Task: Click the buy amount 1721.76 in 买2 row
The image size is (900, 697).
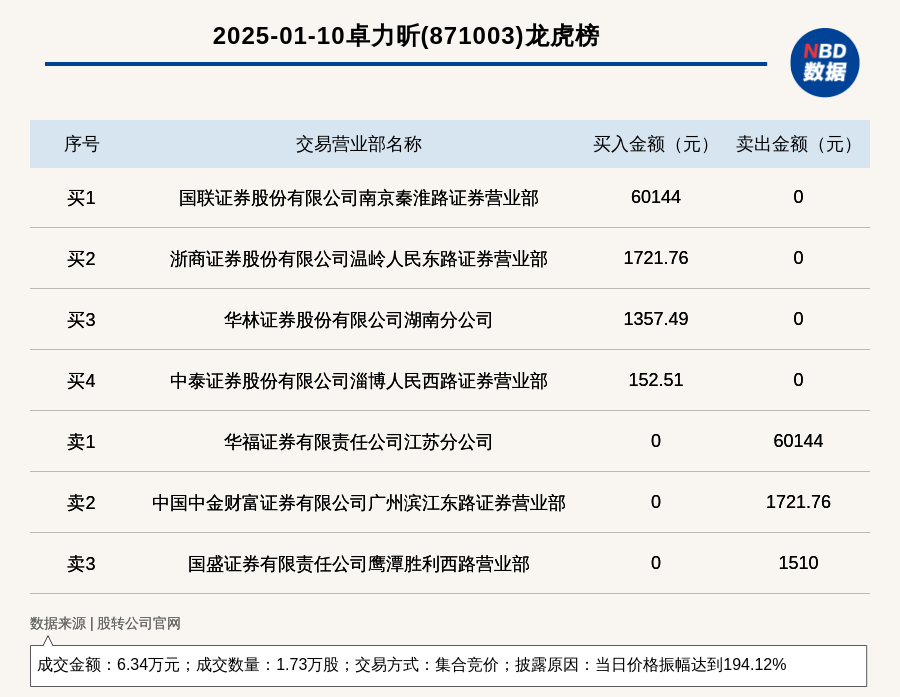Action: (655, 258)
